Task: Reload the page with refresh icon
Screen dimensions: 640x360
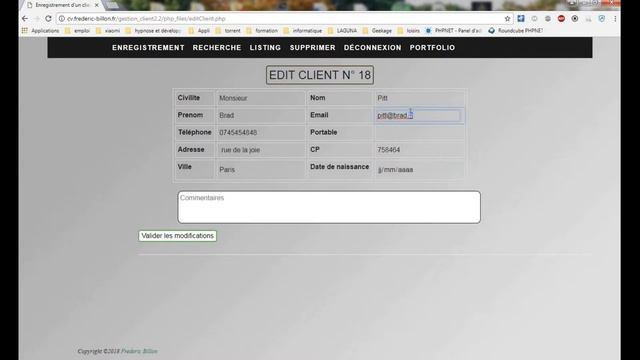Action: [x=48, y=19]
